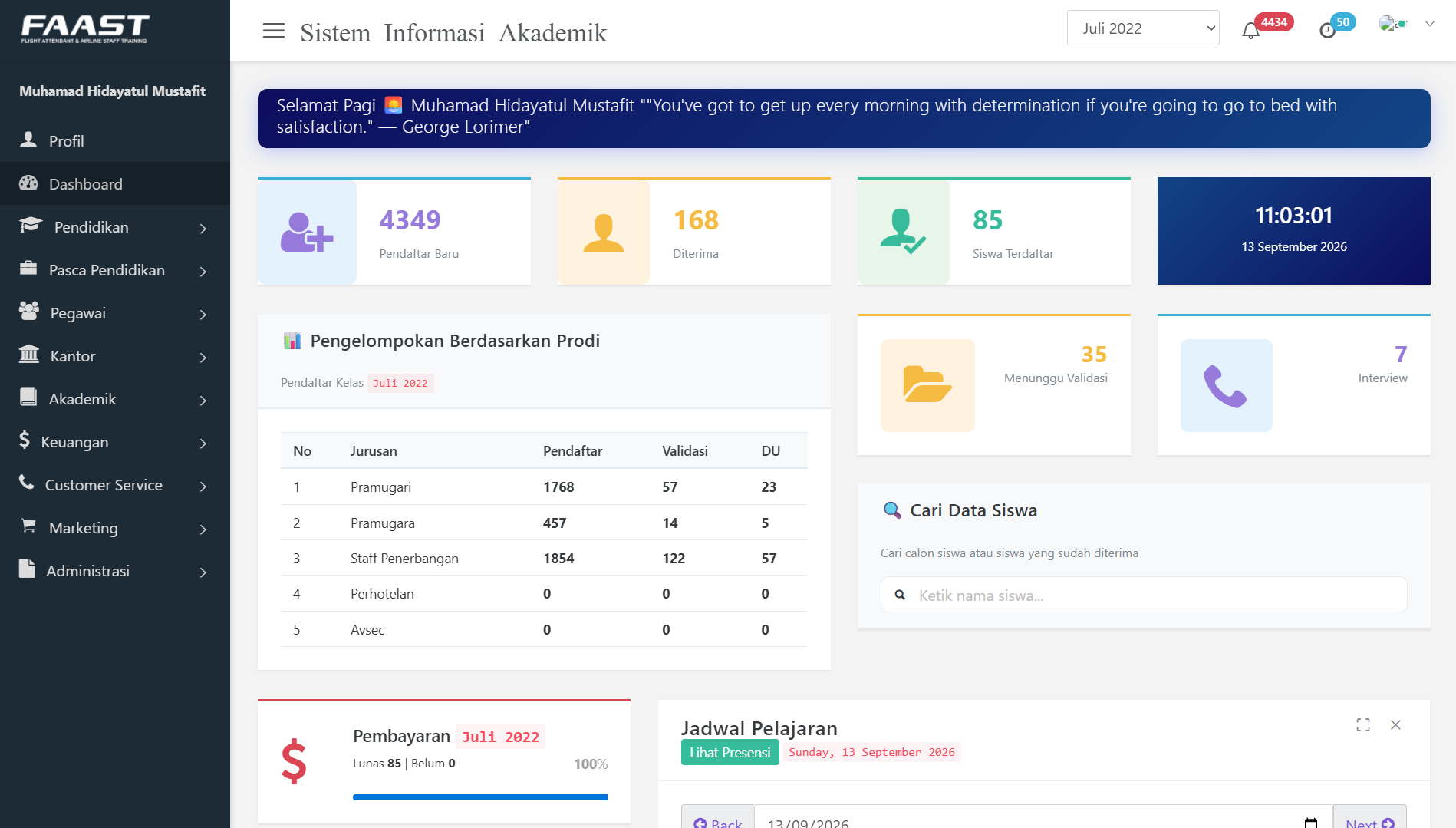Viewport: 1456px width, 828px height.
Task: Open the user avatar menu
Action: [1392, 24]
